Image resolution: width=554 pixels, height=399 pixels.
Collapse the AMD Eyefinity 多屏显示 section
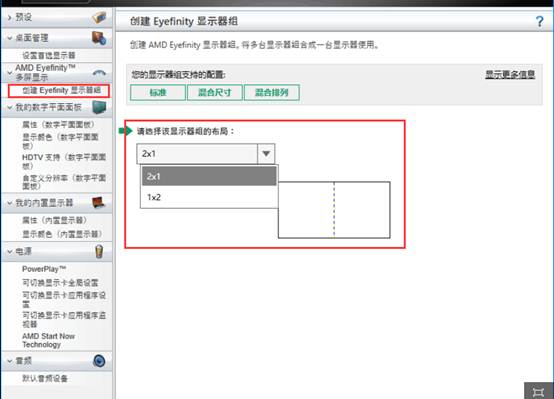pyautogui.click(x=10, y=72)
